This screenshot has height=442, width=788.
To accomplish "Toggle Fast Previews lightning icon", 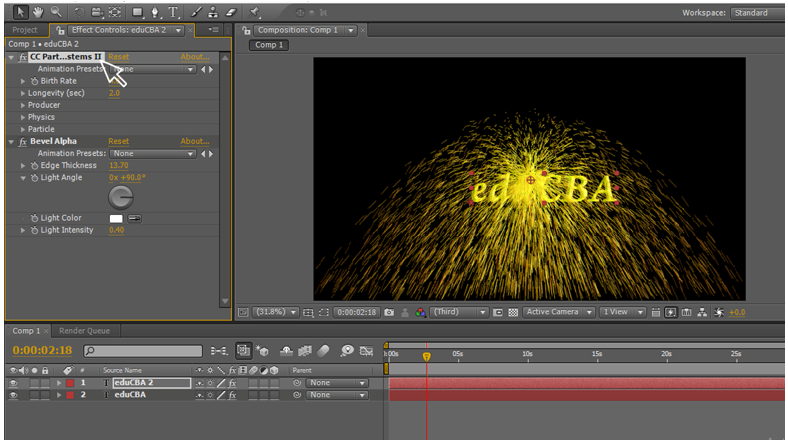I will [x=671, y=312].
